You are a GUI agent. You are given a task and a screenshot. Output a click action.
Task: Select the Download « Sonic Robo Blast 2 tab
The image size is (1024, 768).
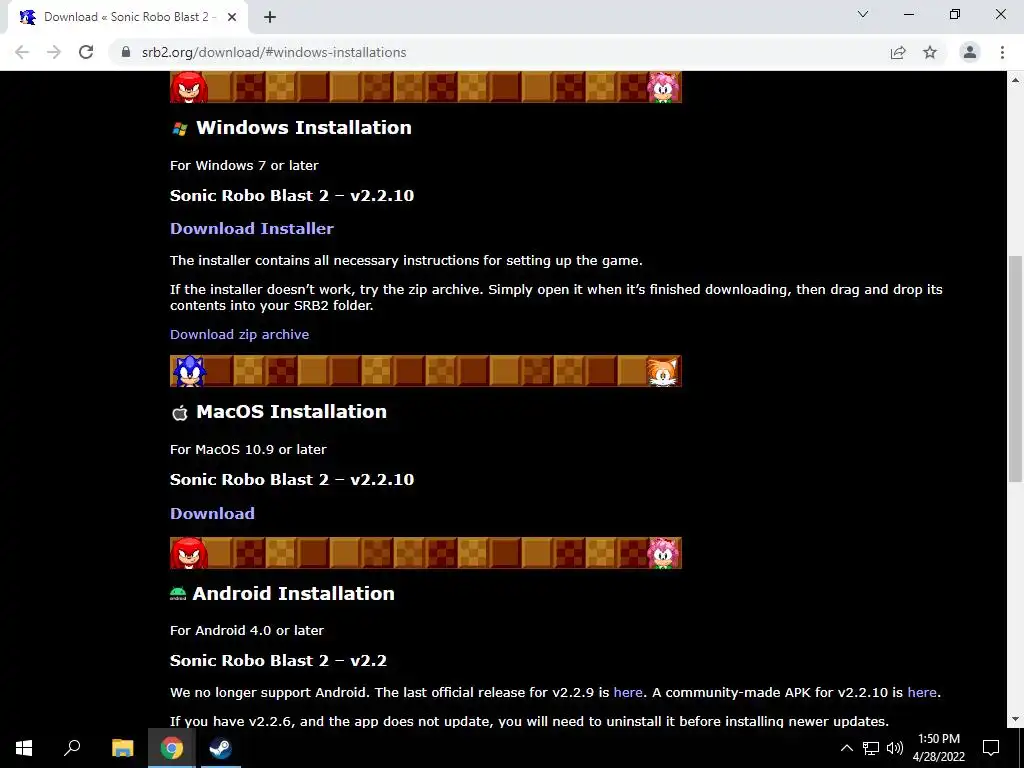128,17
